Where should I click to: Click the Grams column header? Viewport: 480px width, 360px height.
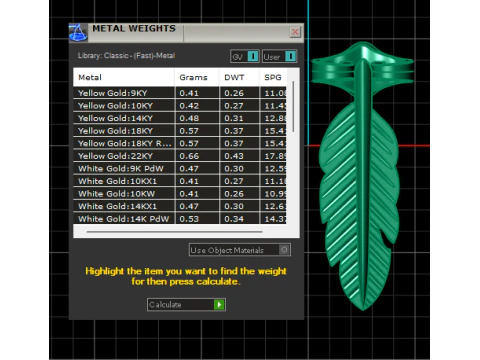pyautogui.click(x=197, y=77)
